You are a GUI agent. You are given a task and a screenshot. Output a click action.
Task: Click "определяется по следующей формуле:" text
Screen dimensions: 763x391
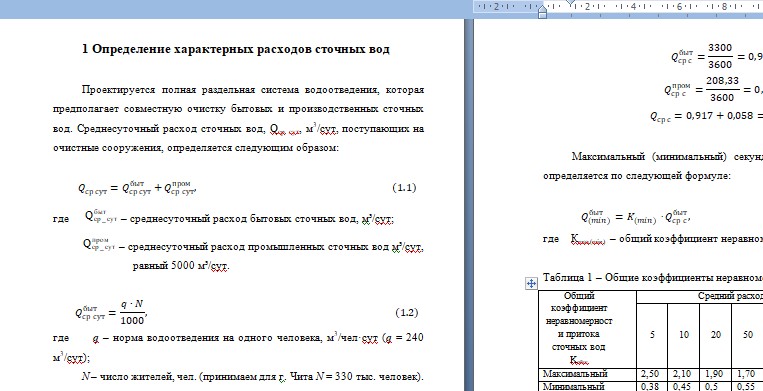coord(636,176)
